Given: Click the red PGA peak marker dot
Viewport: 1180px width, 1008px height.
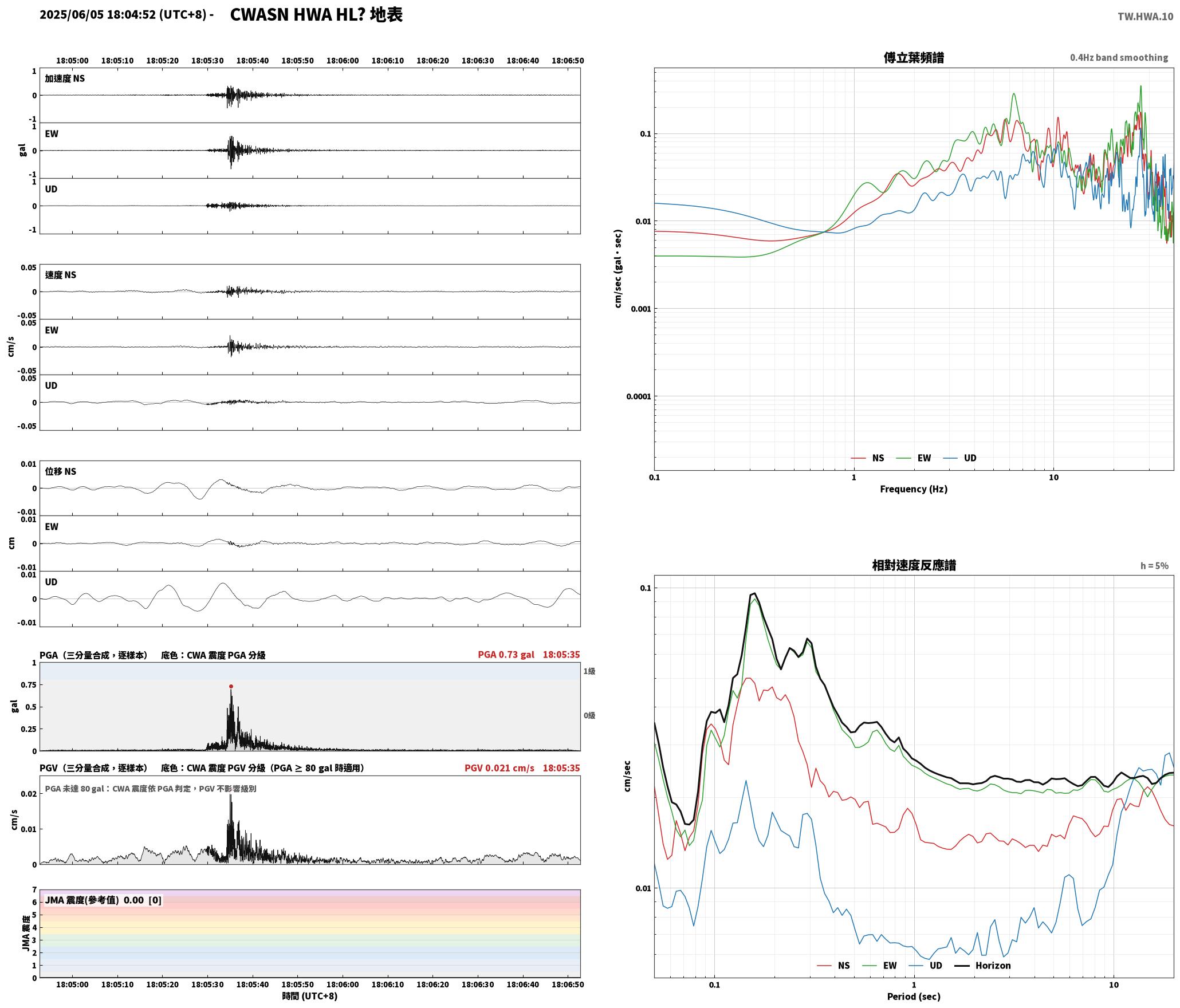Looking at the screenshot, I should coord(231,686).
